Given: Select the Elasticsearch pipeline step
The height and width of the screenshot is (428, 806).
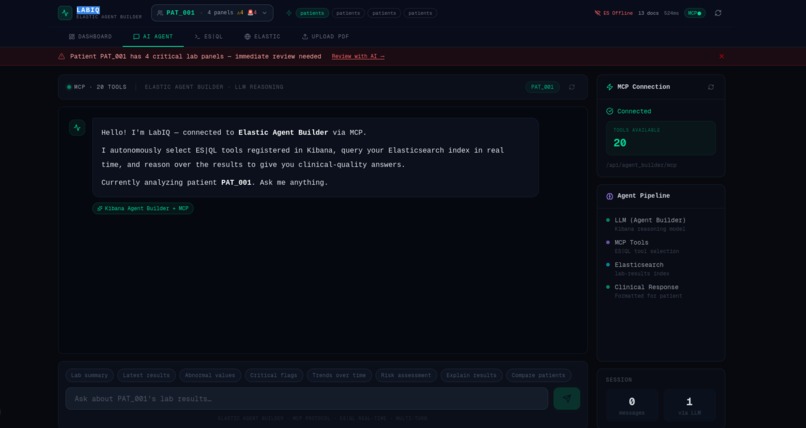Looking at the screenshot, I should pyautogui.click(x=661, y=269).
